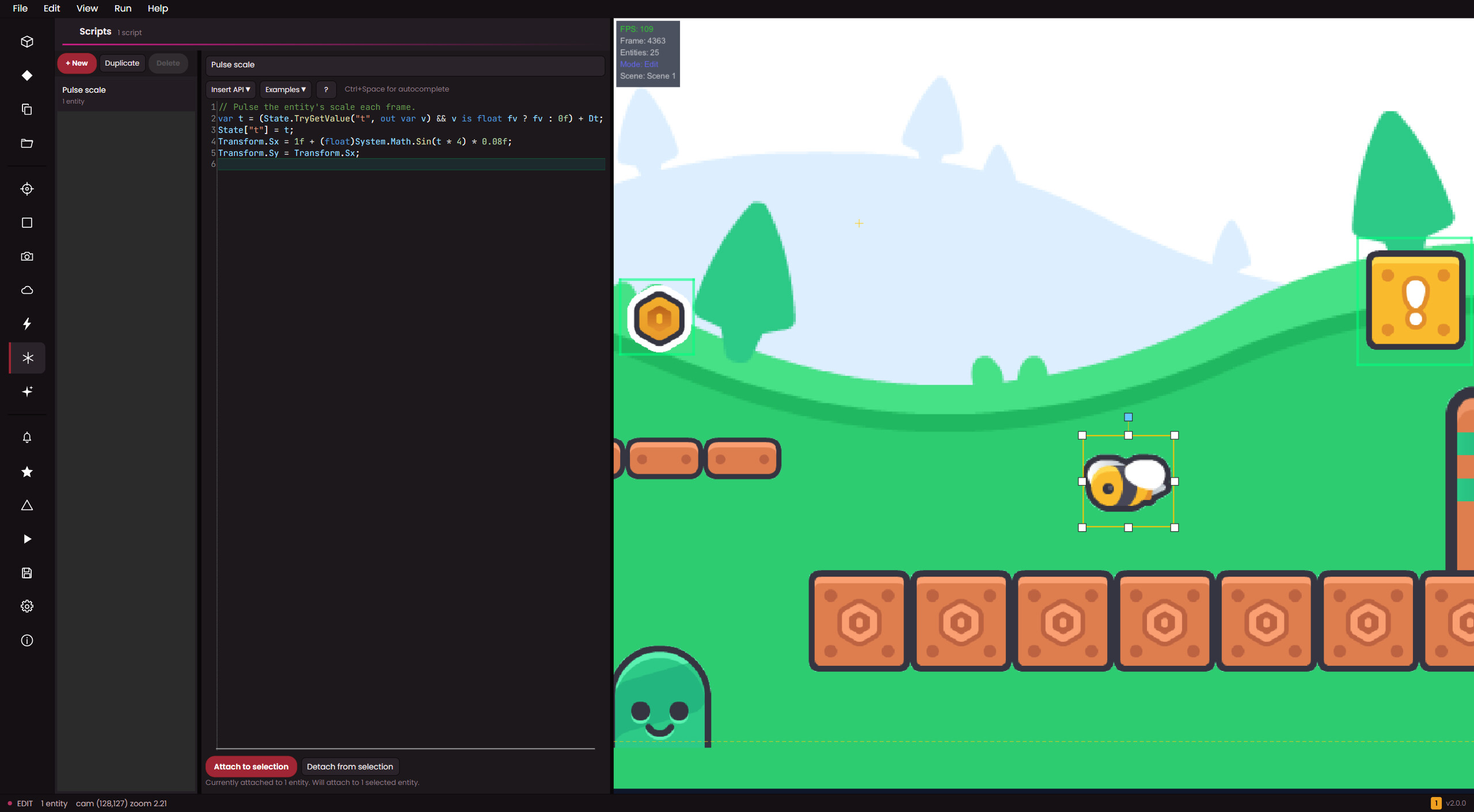Click the Transform.Sy code line 5
Screen dimensions: 1474x812
pyautogui.click(x=288, y=153)
